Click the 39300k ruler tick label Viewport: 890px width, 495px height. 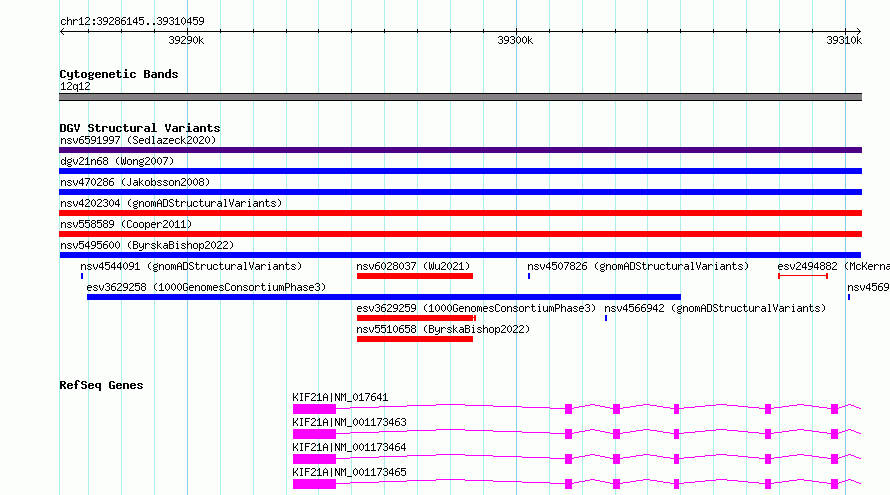[x=515, y=40]
